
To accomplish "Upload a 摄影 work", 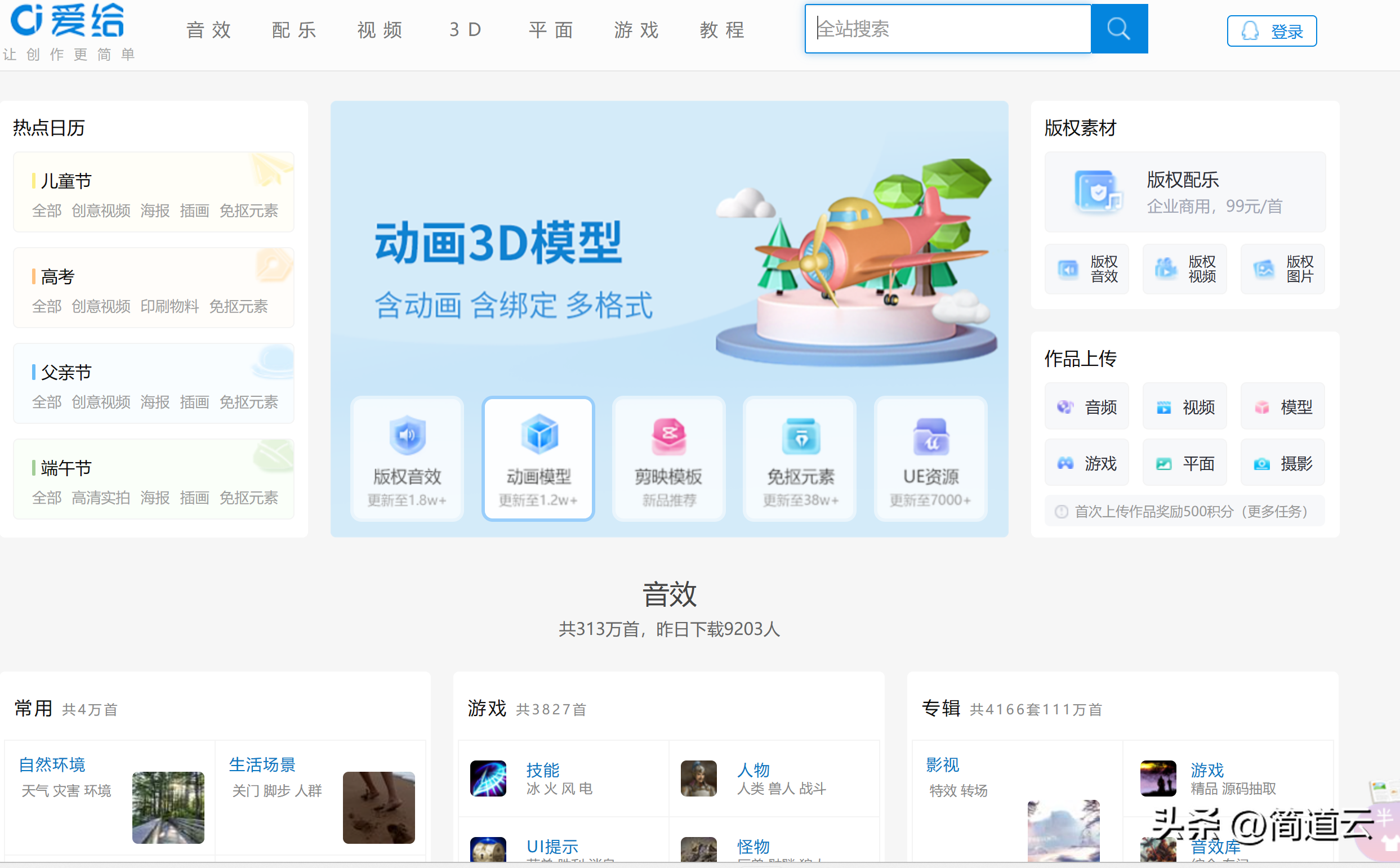I will 1283,463.
